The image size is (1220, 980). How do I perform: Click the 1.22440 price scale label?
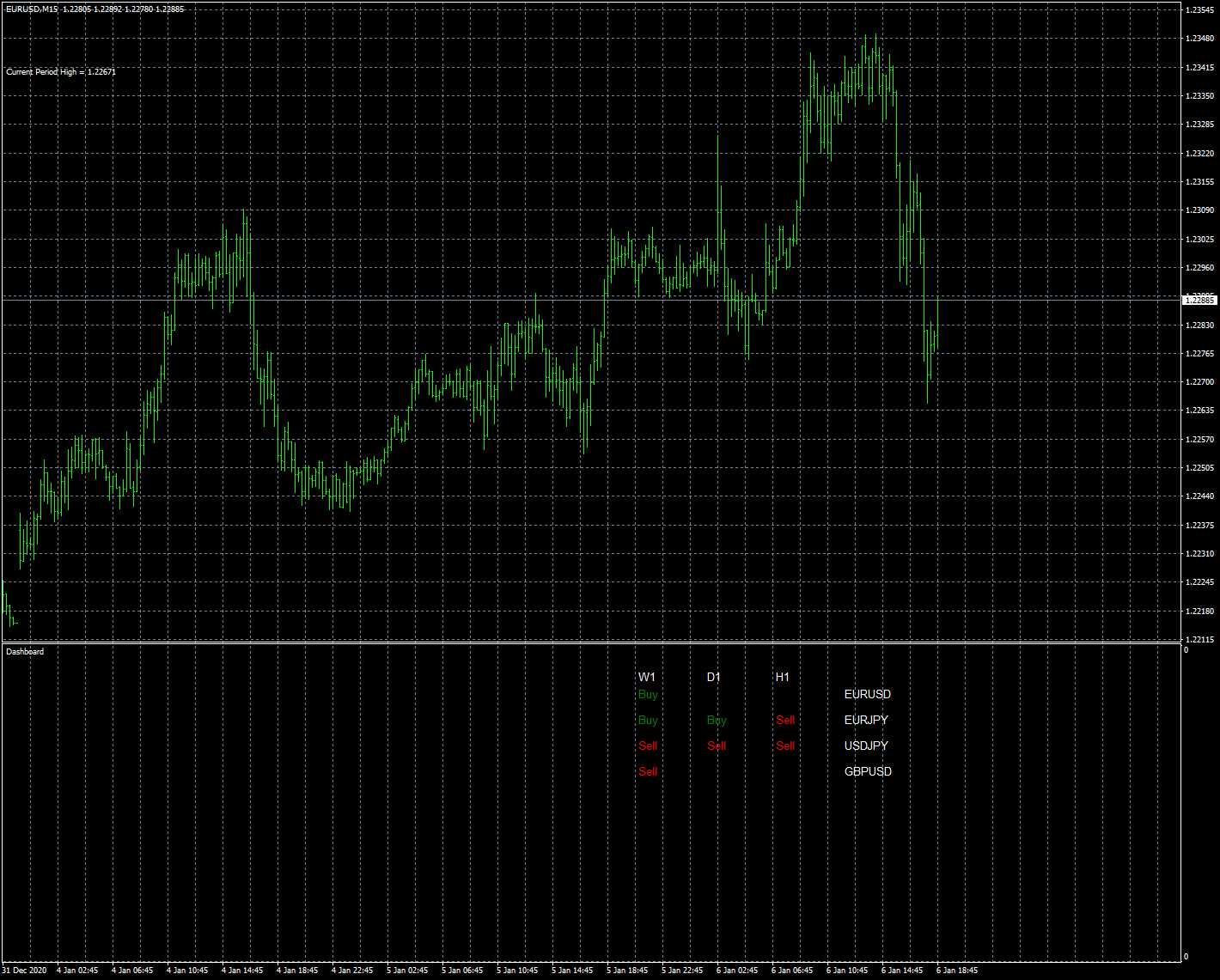(1200, 496)
